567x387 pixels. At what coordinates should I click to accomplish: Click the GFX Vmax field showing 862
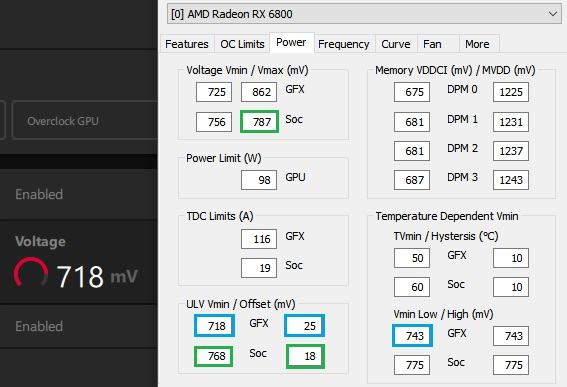click(x=259, y=92)
